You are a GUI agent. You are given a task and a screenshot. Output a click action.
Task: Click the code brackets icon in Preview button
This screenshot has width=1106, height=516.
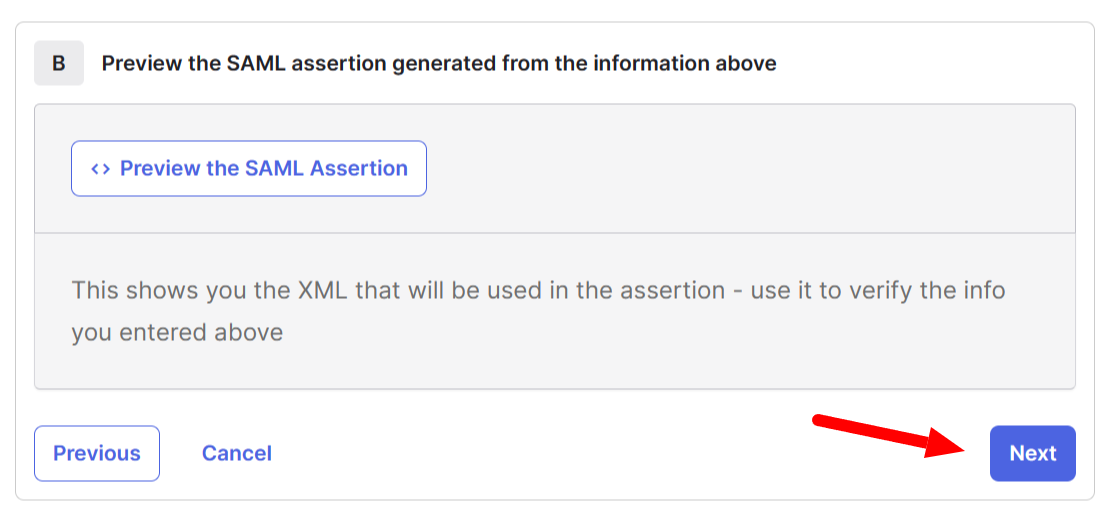point(100,168)
